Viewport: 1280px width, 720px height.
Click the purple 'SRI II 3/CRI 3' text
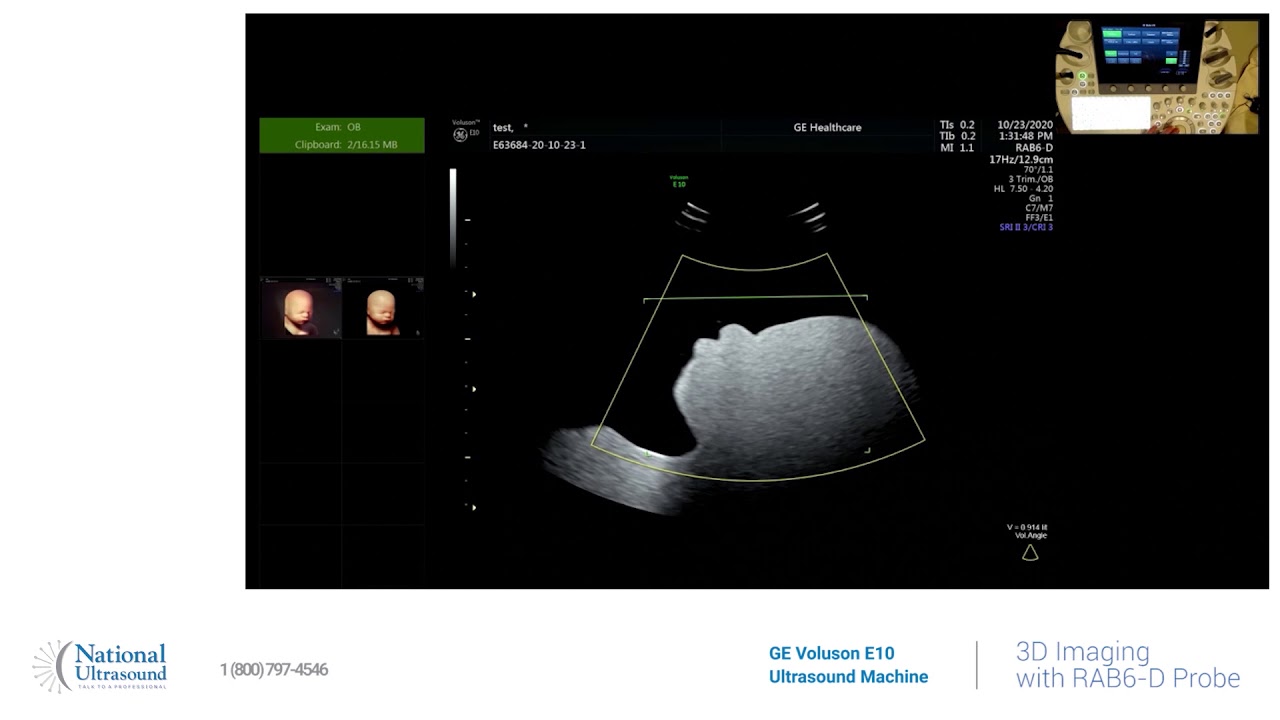pos(1026,228)
